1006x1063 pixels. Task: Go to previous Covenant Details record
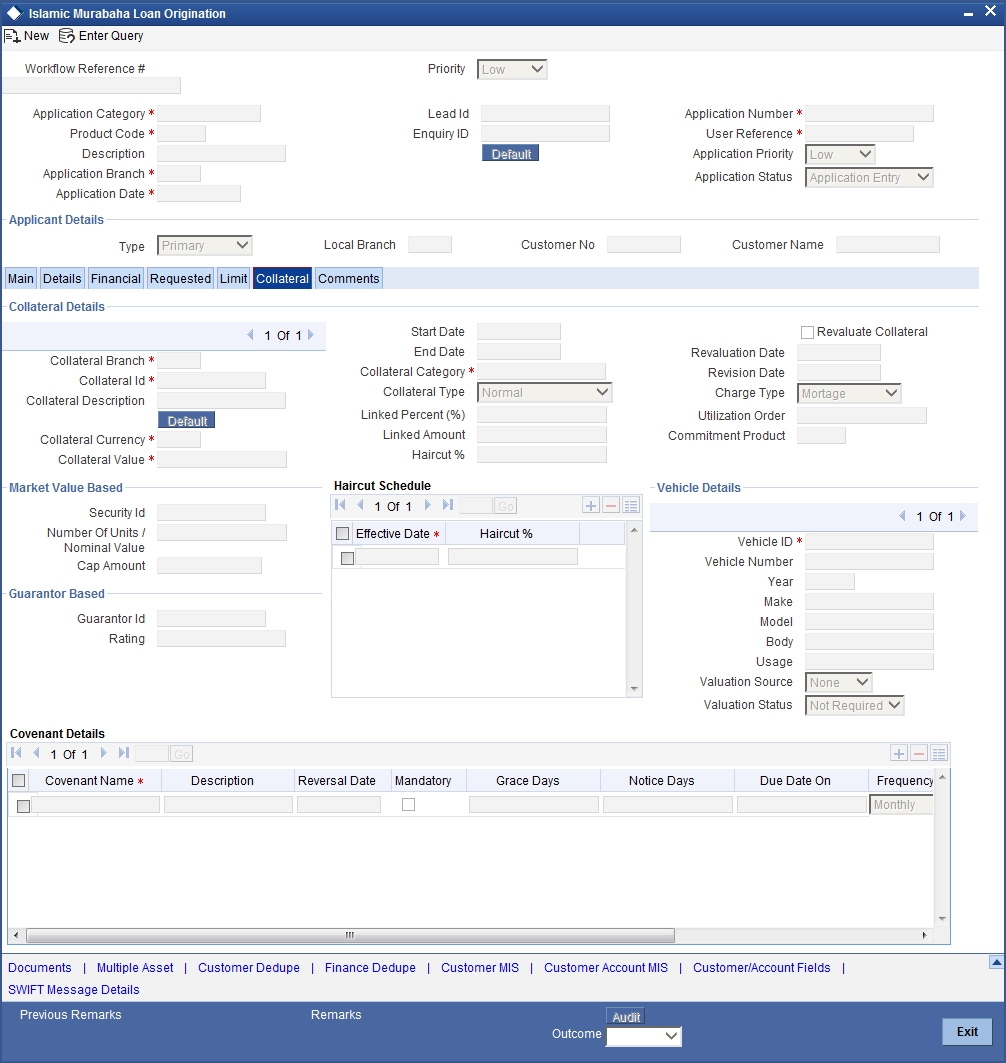pyautogui.click(x=36, y=753)
